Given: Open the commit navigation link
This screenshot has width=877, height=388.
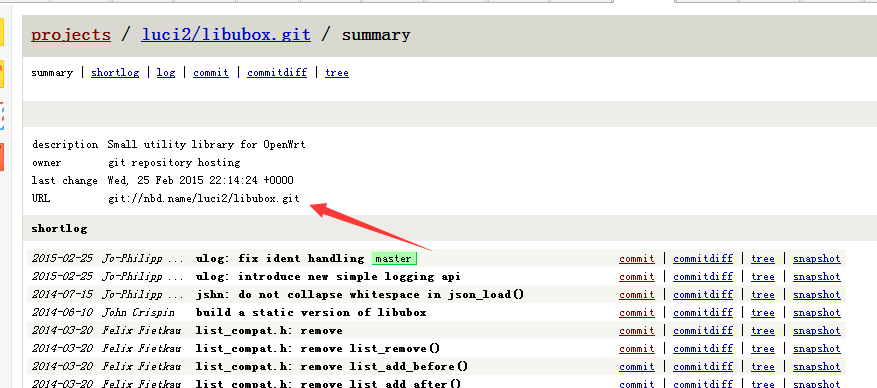Looking at the screenshot, I should pyautogui.click(x=211, y=73).
